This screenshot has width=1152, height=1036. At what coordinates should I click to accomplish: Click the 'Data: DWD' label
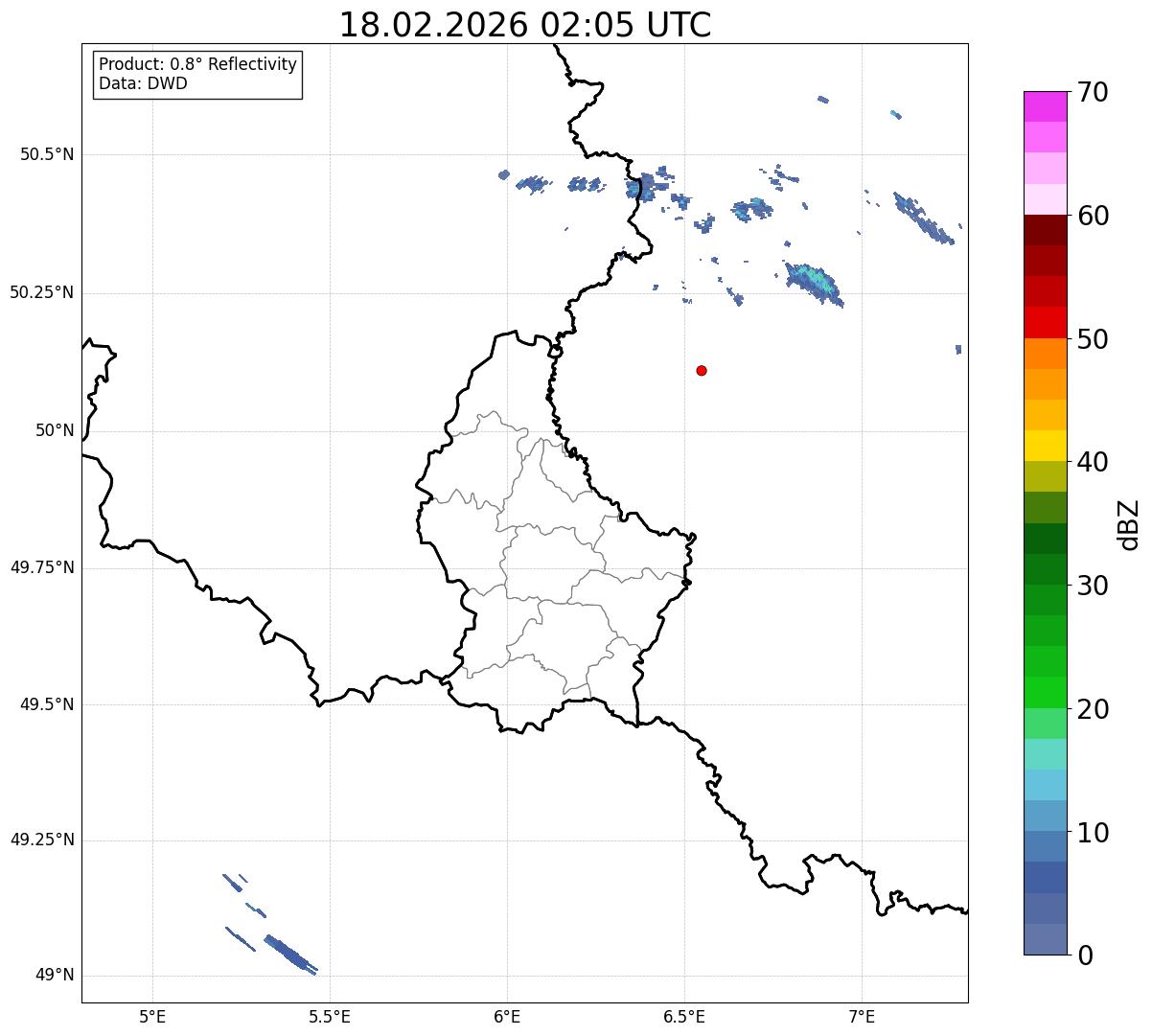143,83
